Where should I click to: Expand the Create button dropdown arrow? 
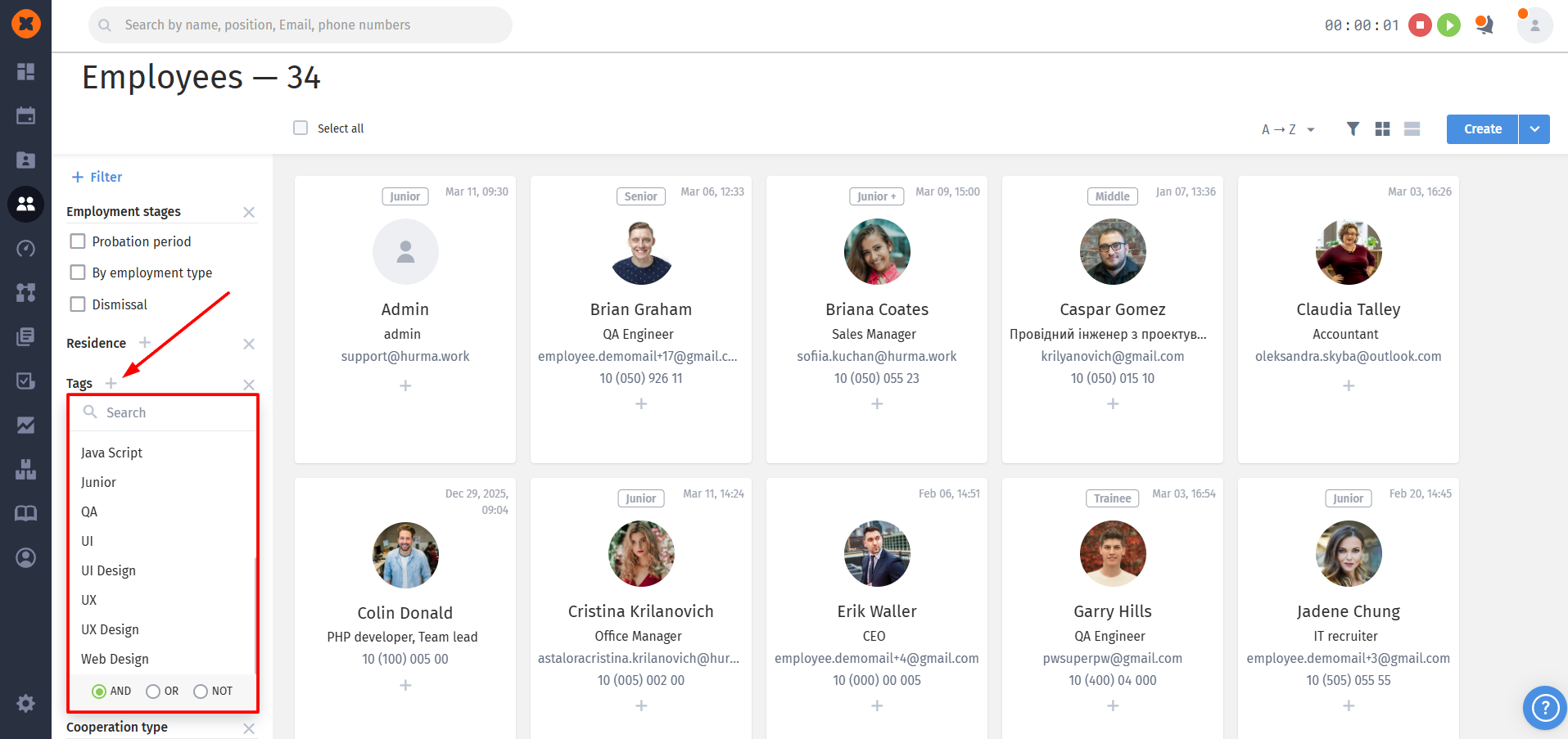(x=1534, y=129)
